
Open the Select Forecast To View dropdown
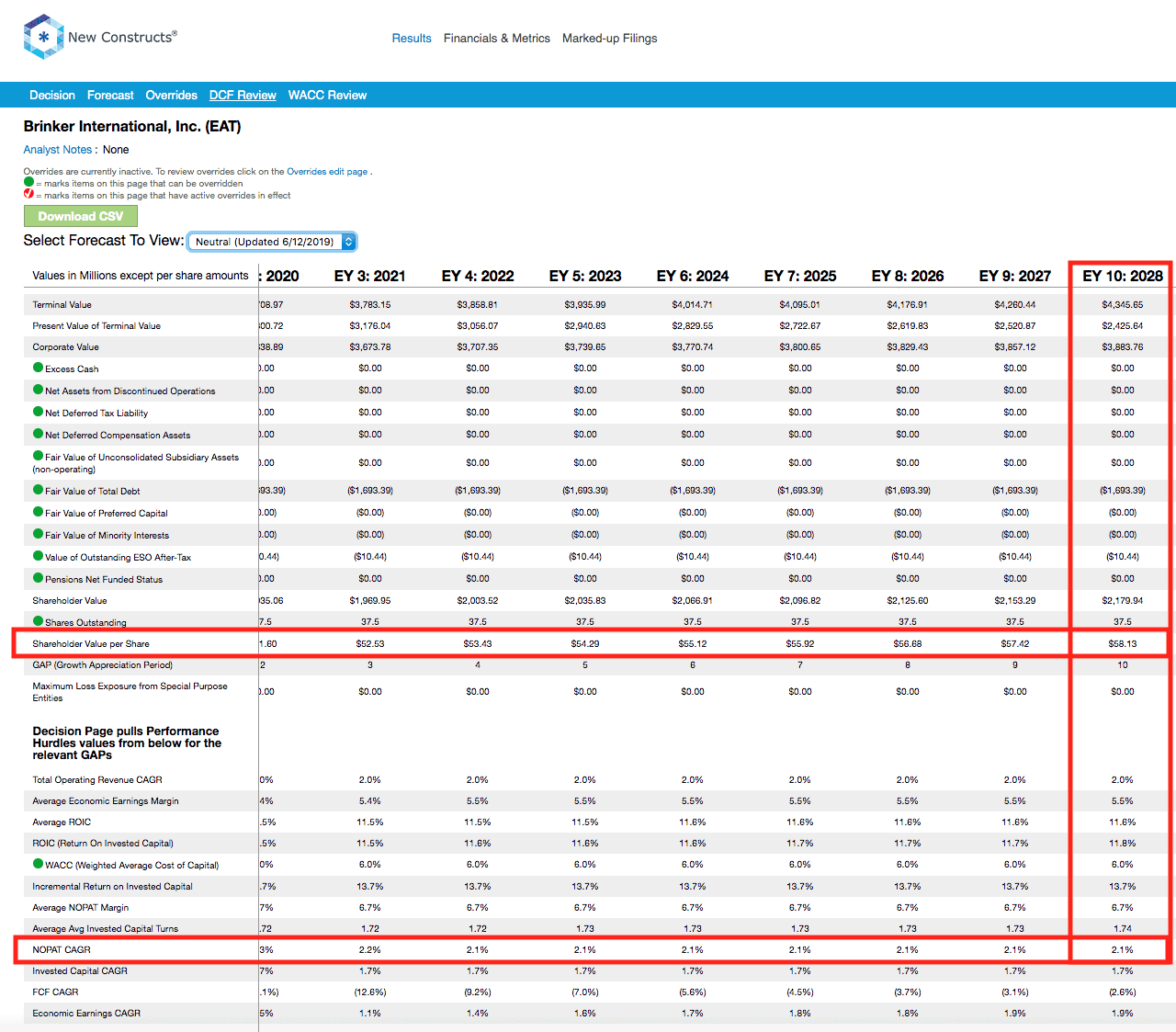pyautogui.click(x=272, y=242)
